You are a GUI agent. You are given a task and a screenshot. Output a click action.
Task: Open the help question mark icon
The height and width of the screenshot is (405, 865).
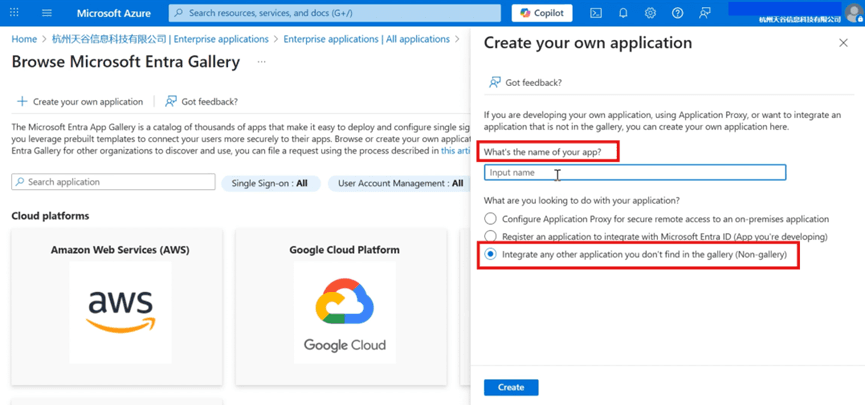click(677, 13)
